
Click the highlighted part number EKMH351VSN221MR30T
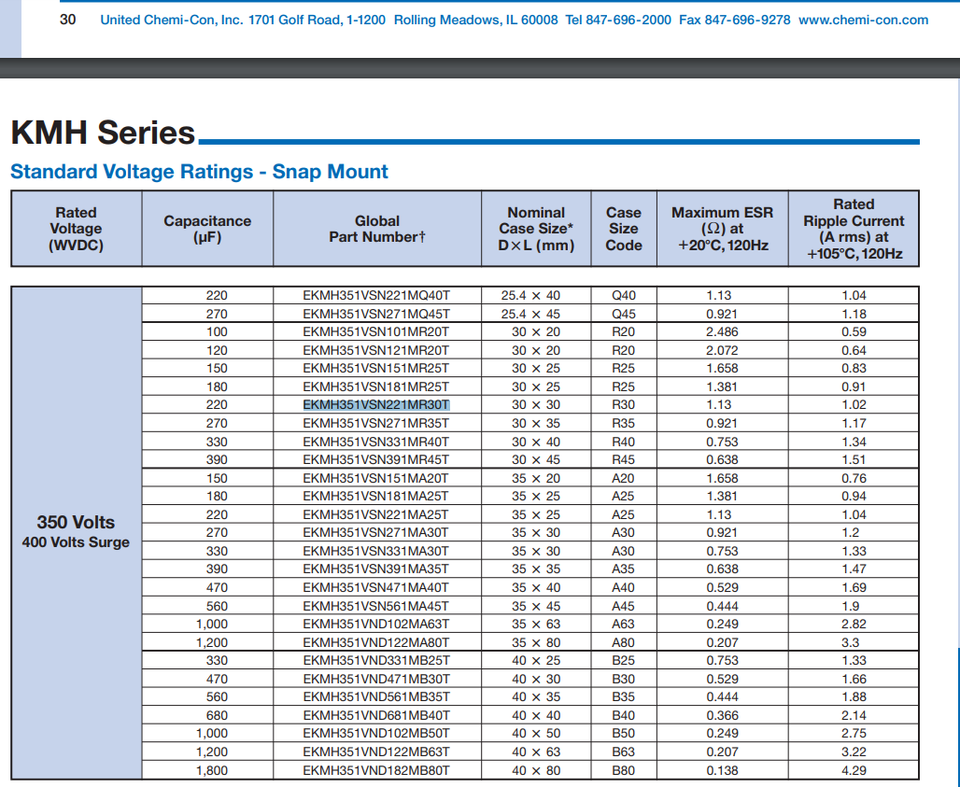(x=376, y=405)
